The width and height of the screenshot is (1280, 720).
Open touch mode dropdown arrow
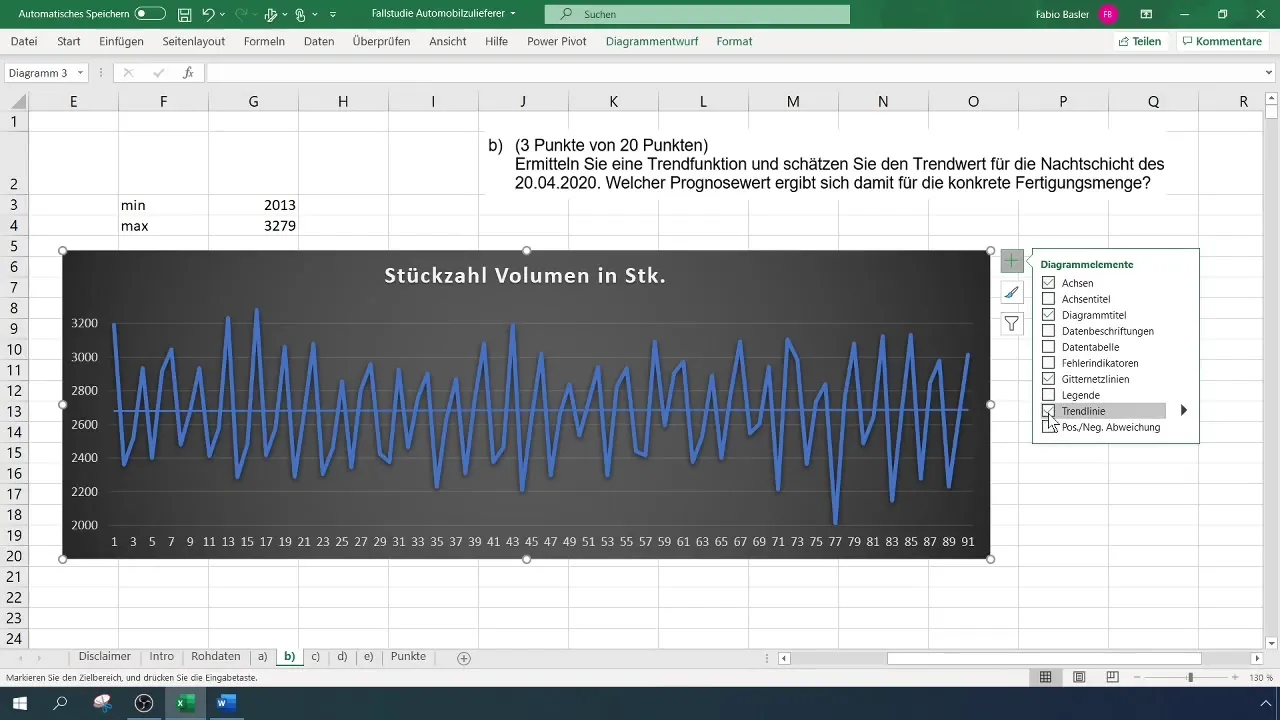click(314, 15)
